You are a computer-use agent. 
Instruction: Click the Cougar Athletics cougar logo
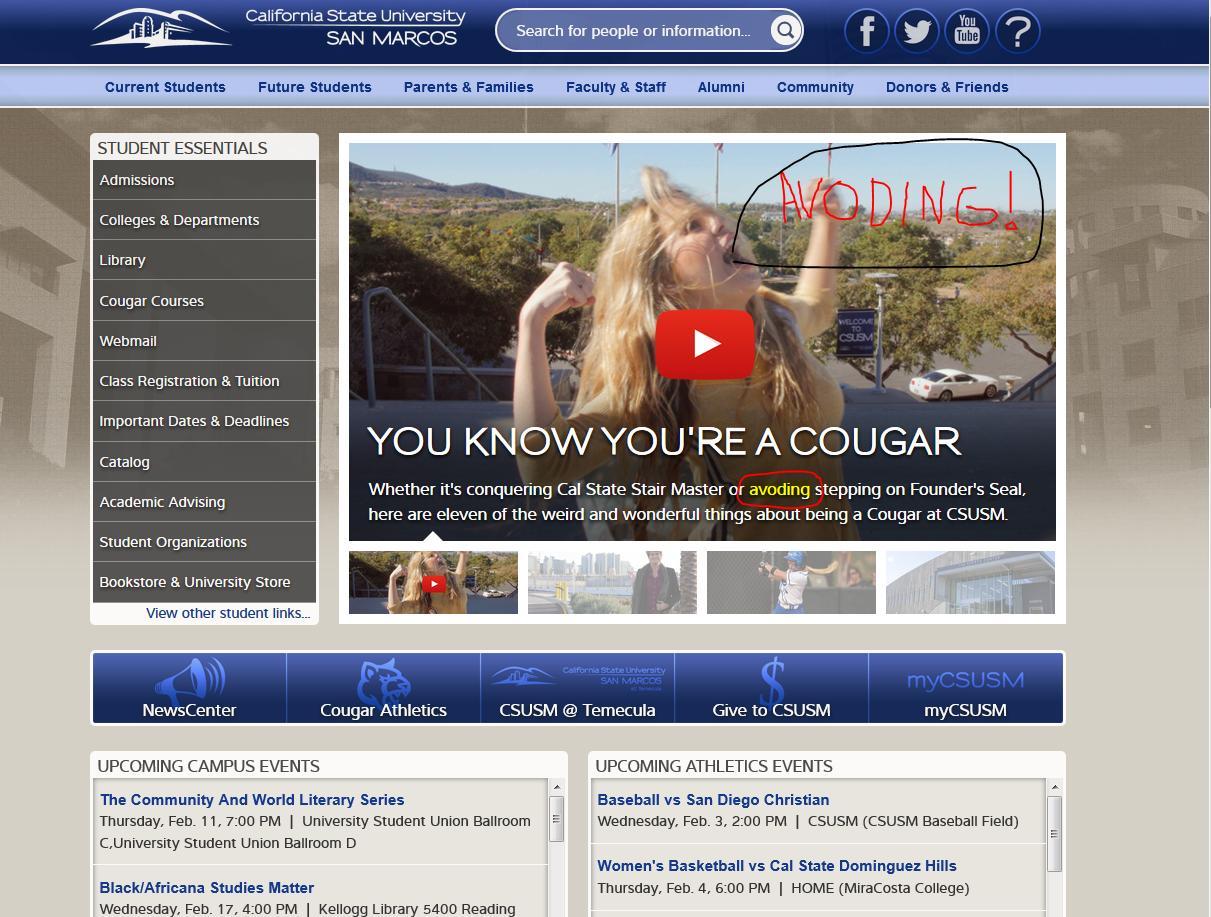tap(383, 679)
